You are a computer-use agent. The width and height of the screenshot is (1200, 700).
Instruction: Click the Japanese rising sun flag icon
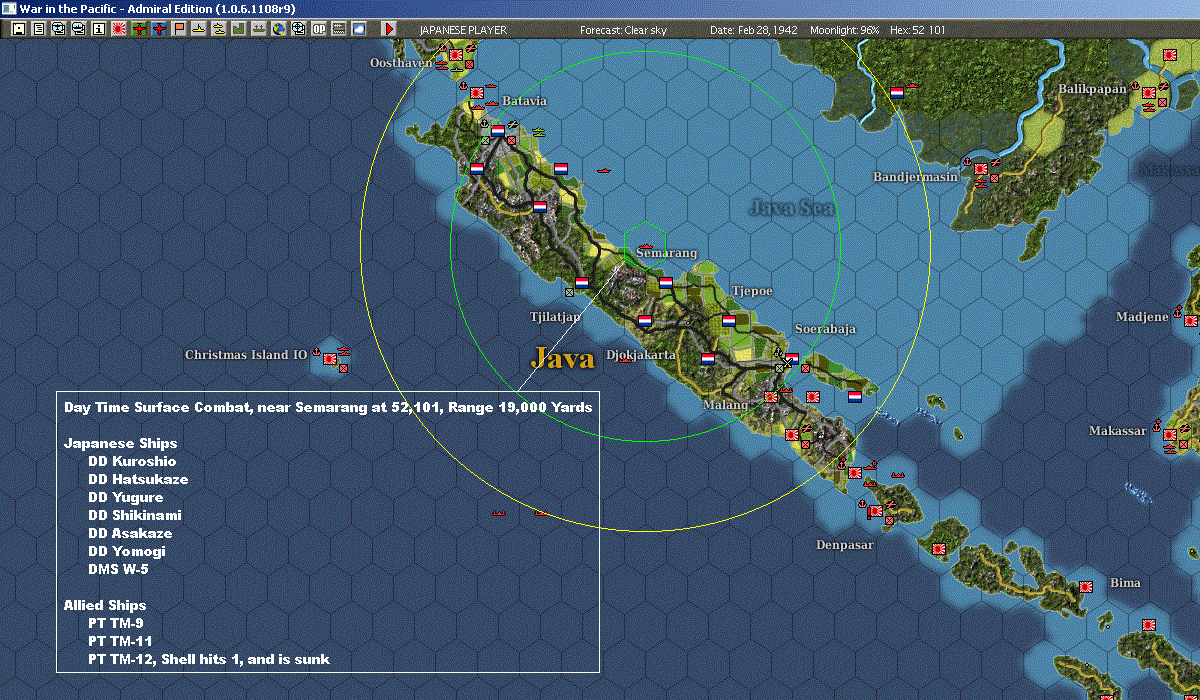[118, 29]
